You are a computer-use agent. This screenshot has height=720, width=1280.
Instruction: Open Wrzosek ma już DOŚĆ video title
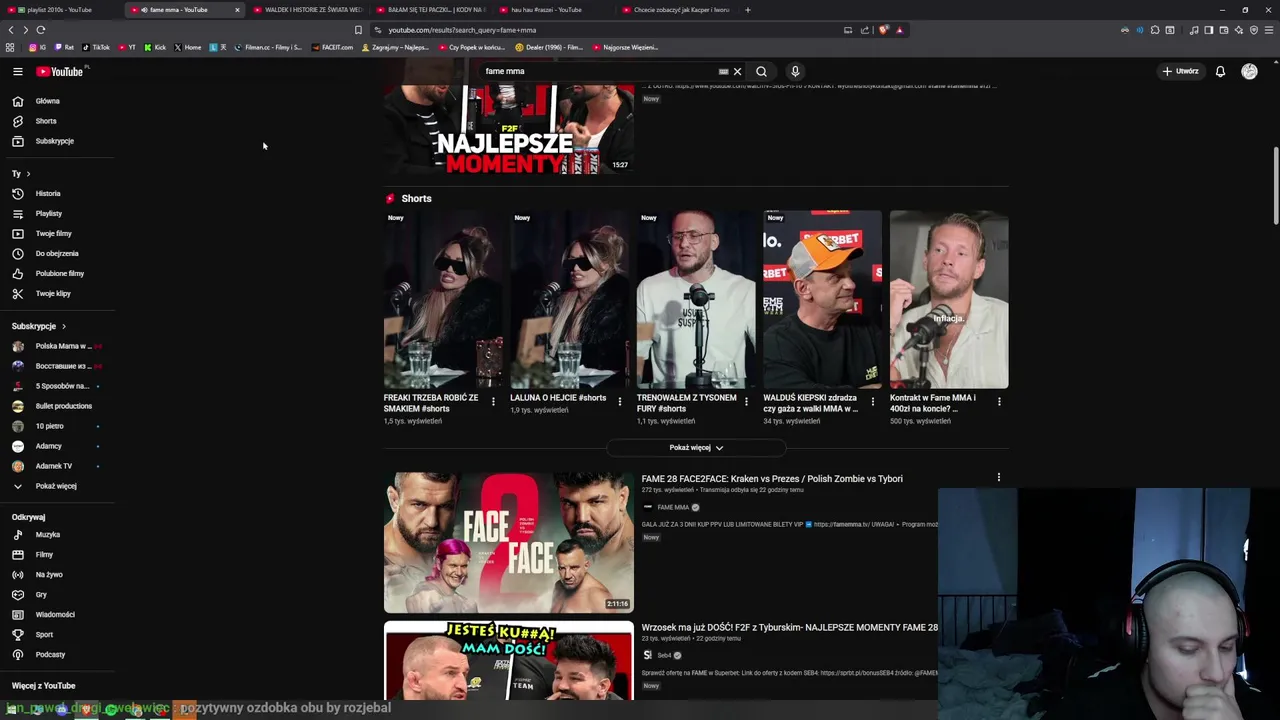[x=789, y=628]
